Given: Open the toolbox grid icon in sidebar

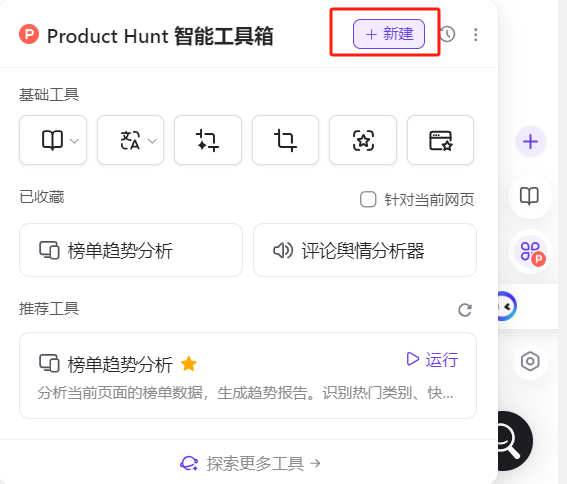Looking at the screenshot, I should click(530, 251).
